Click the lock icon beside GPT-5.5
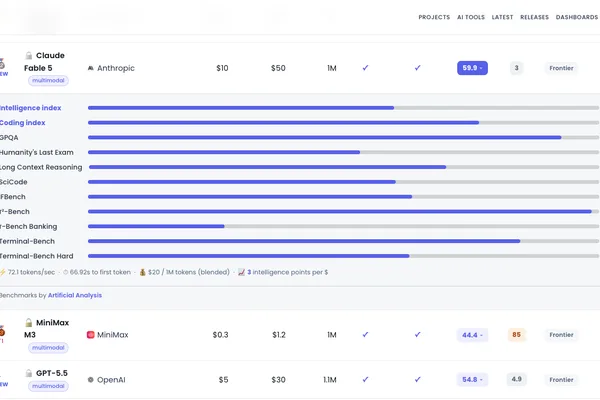Image resolution: width=600 pixels, height=400 pixels. point(29,373)
